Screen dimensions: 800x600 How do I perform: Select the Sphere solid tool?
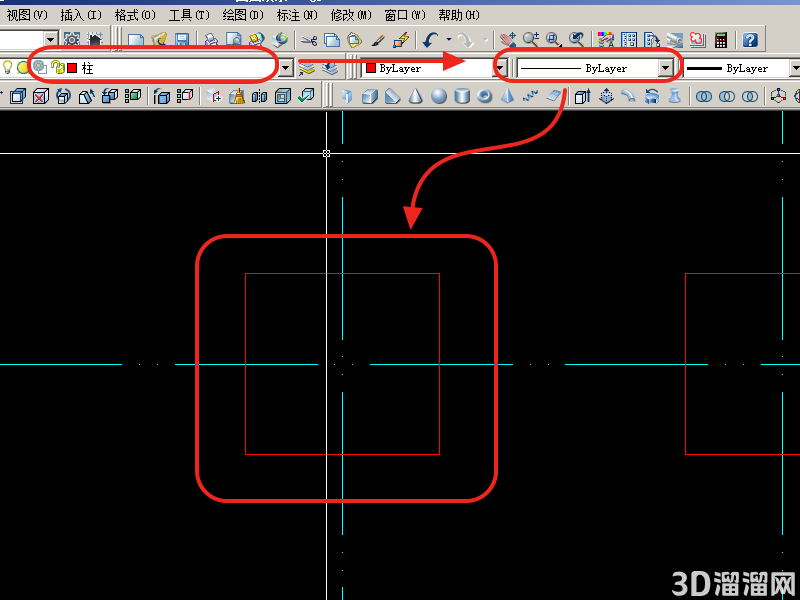(438, 96)
